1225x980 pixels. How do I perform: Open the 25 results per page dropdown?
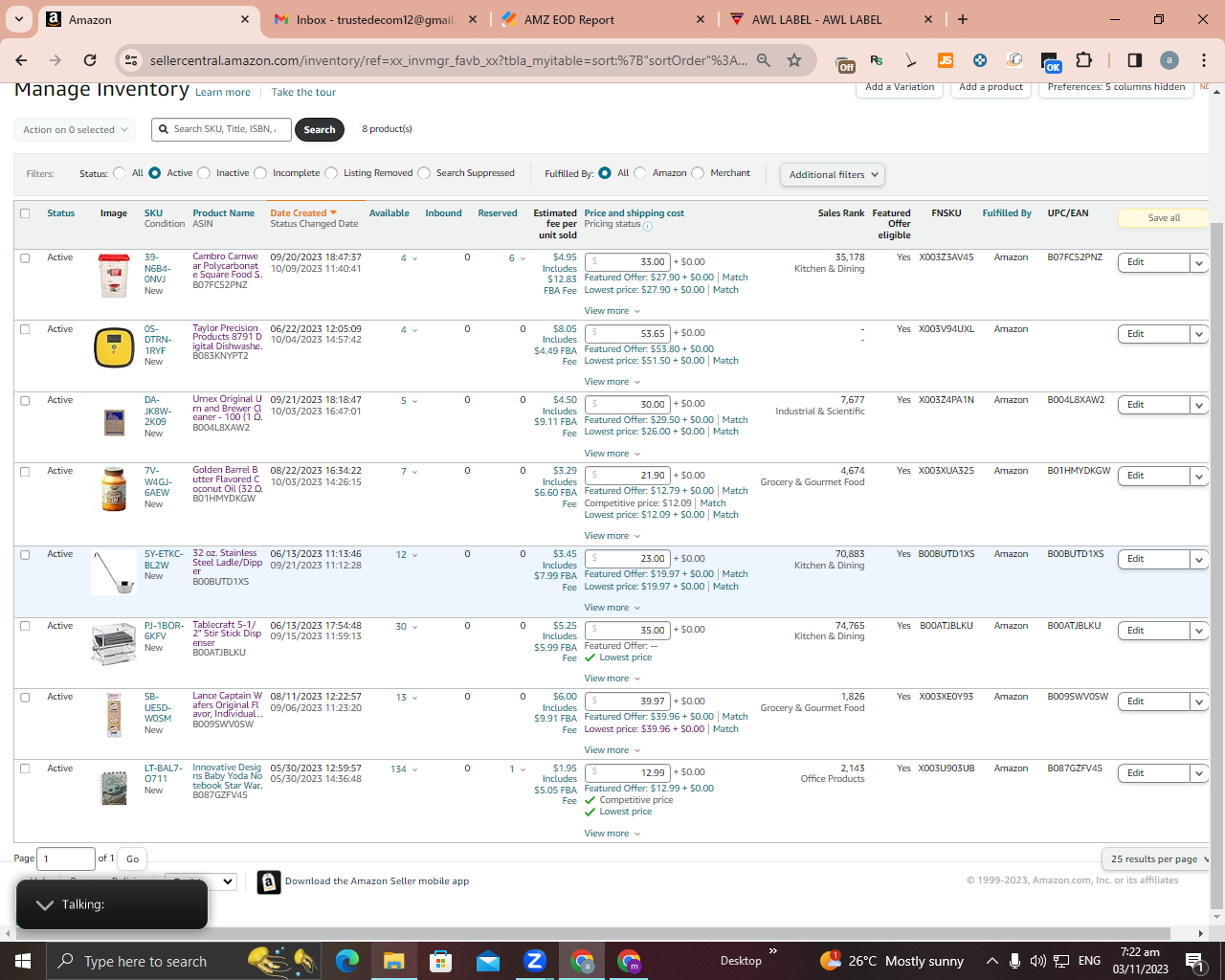[x=1156, y=858]
